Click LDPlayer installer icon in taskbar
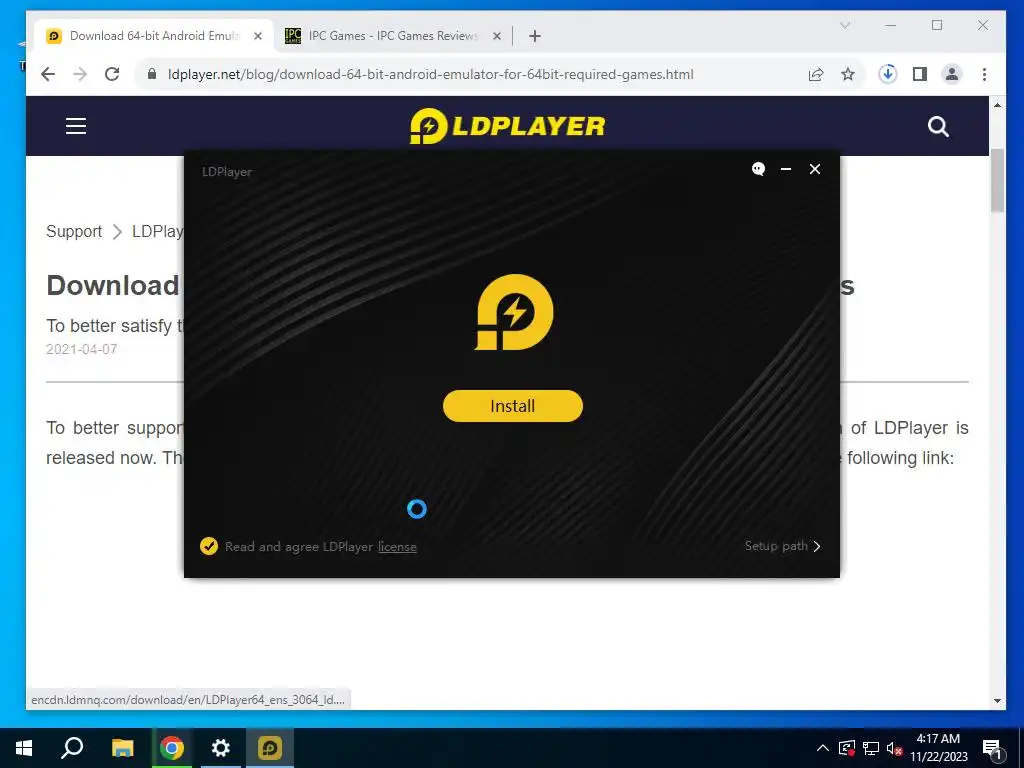 click(x=270, y=748)
